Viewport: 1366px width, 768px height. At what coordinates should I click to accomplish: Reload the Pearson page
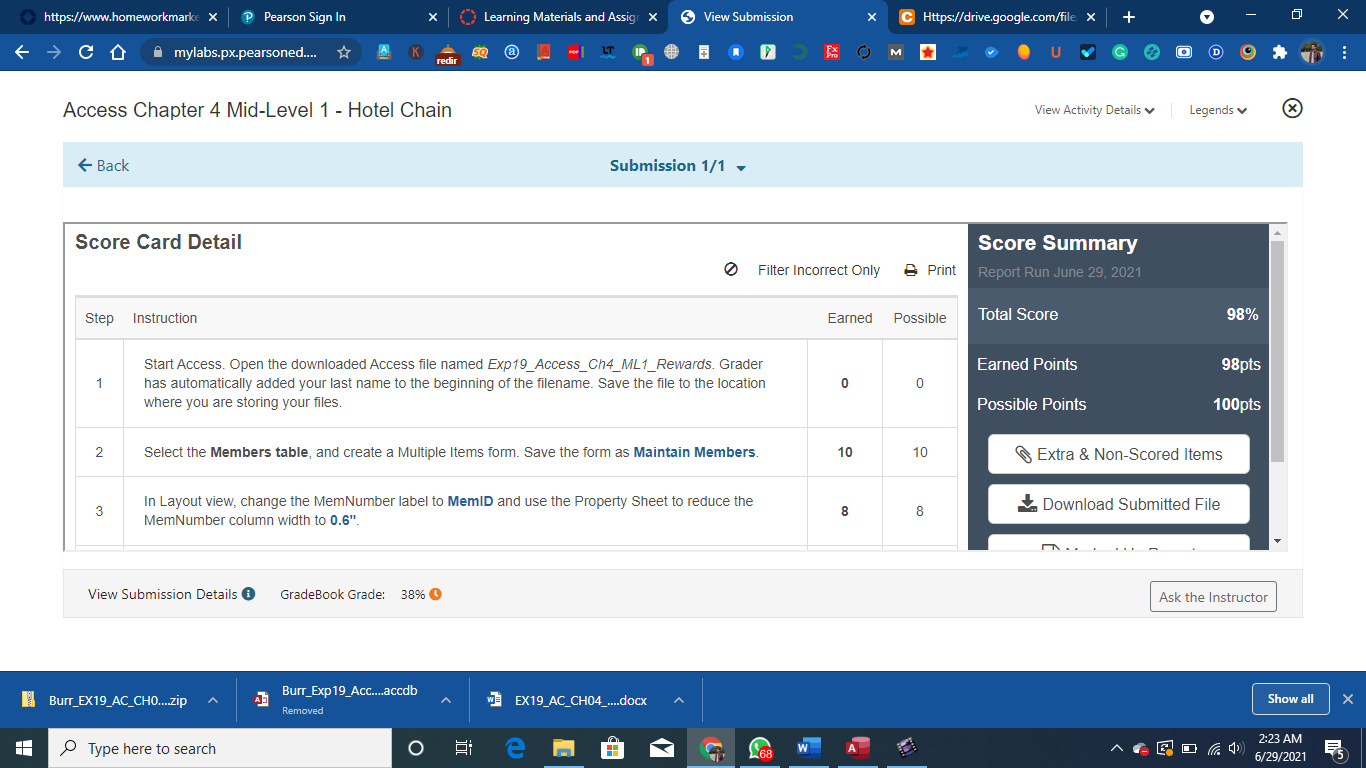(86, 52)
